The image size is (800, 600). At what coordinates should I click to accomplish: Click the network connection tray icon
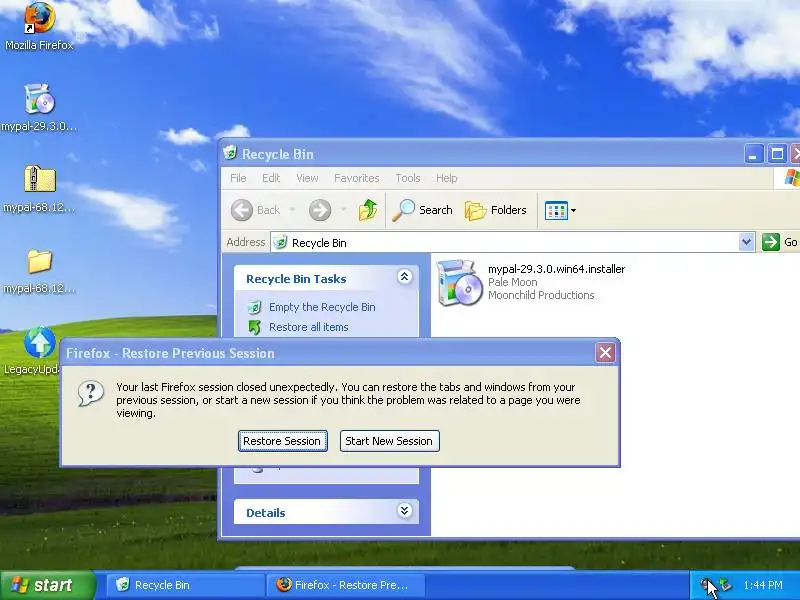(724, 585)
